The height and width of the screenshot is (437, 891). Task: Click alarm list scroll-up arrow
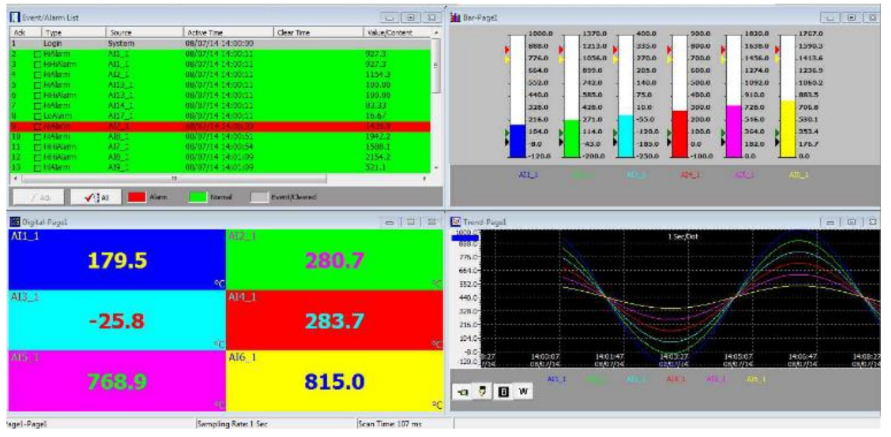click(x=435, y=33)
